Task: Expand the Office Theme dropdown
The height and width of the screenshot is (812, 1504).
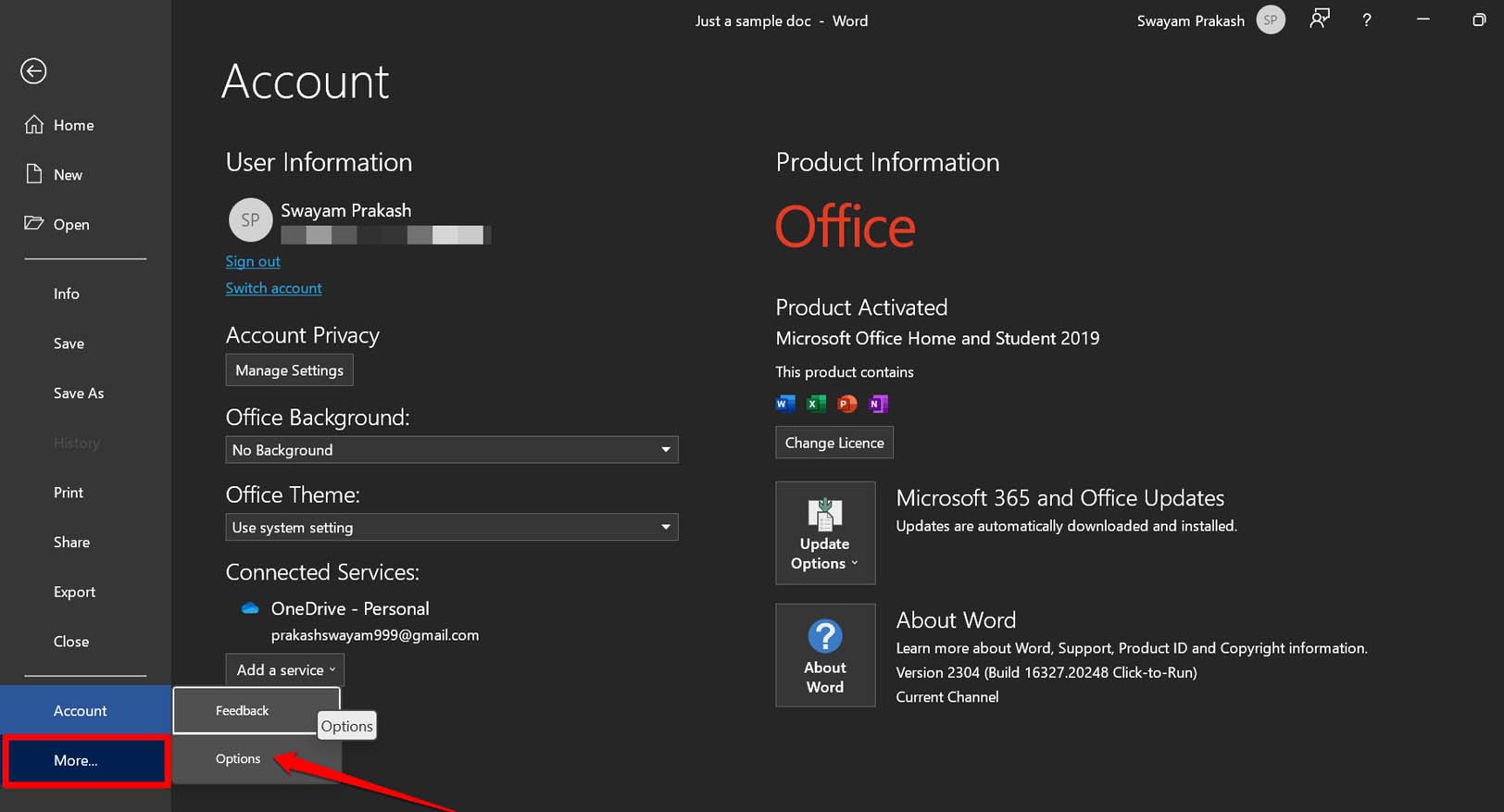Action: tap(452, 527)
